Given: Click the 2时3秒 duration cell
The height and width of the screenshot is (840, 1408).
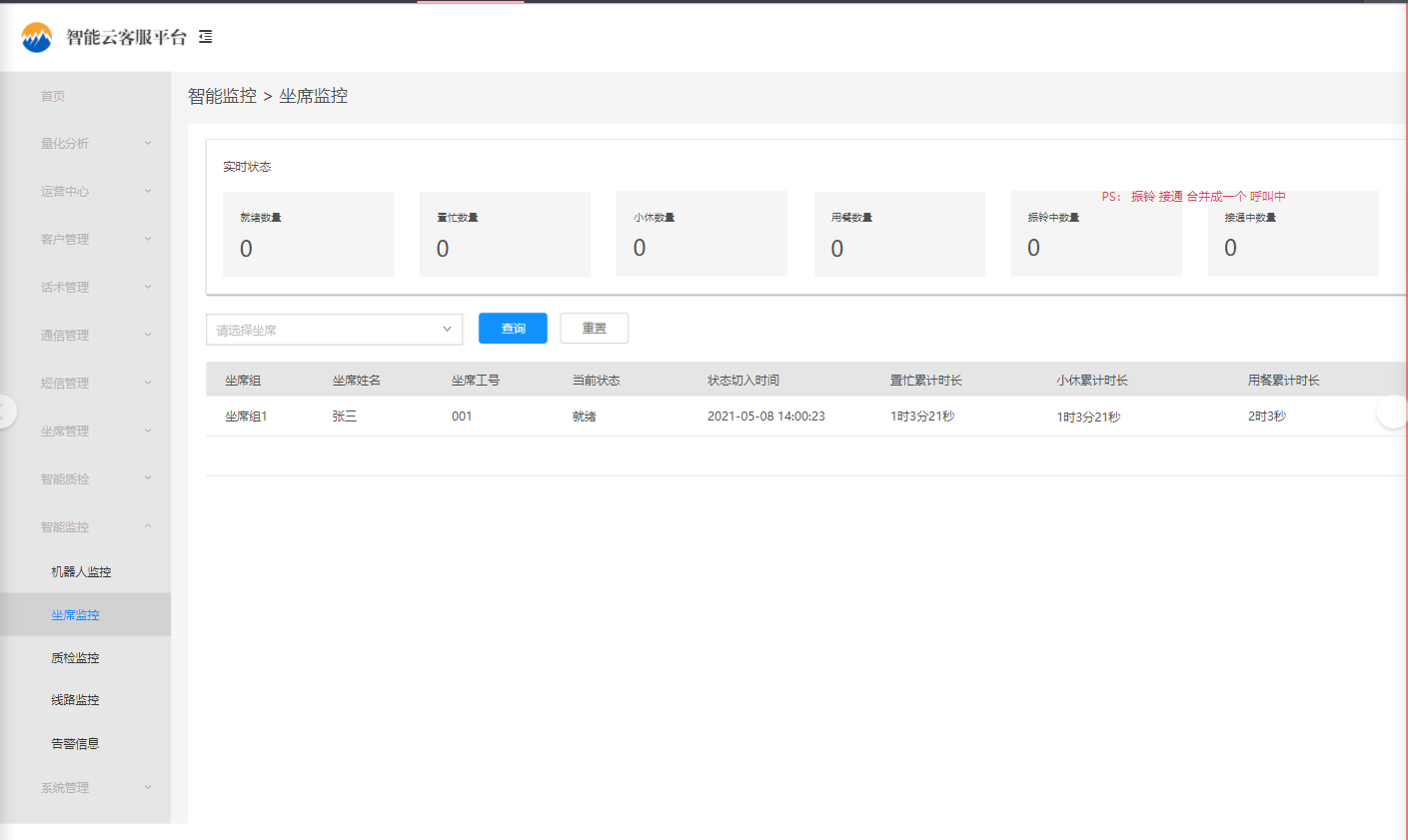Looking at the screenshot, I should click(1267, 417).
